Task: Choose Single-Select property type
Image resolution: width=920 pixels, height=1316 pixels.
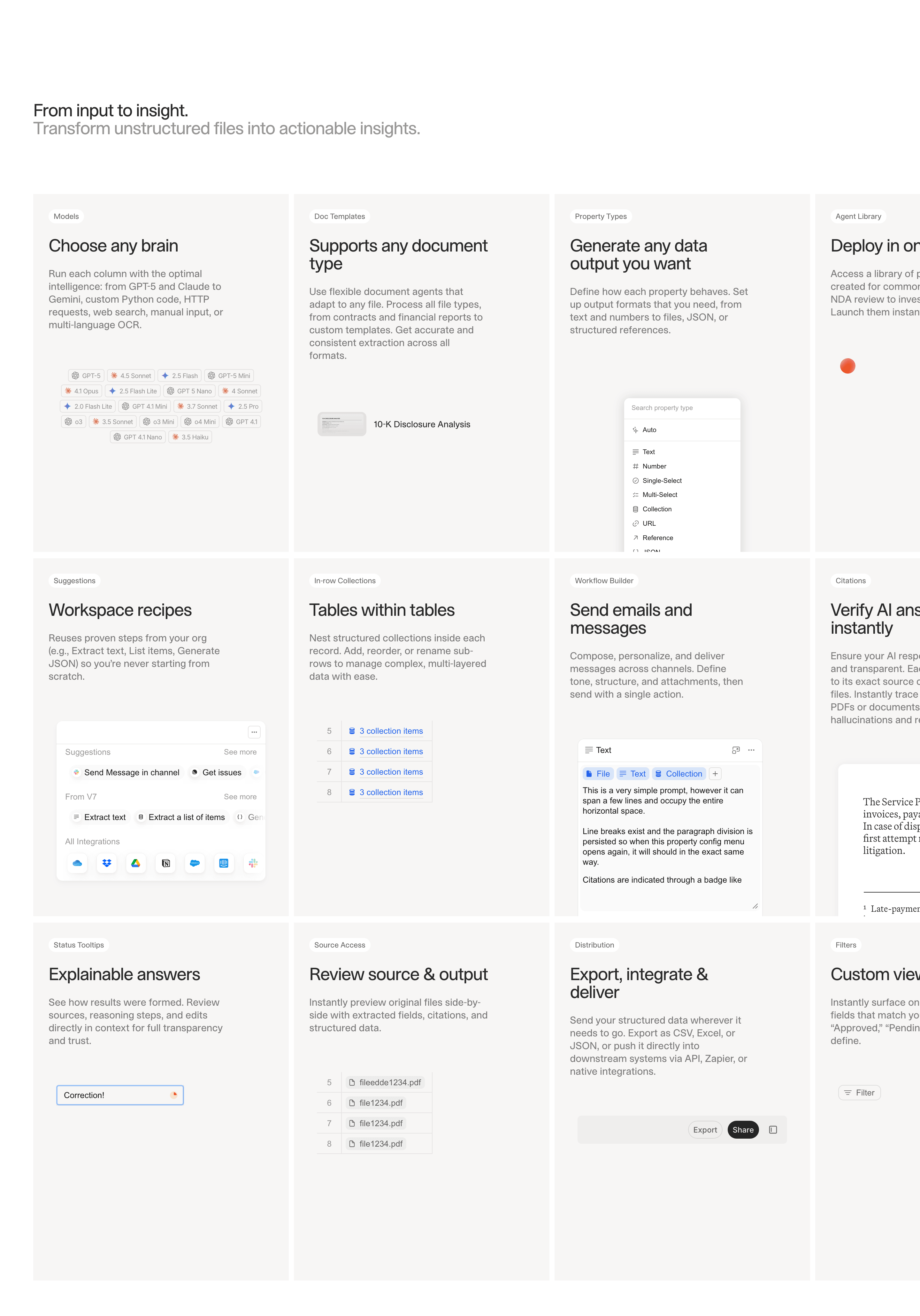Action: 682,481
